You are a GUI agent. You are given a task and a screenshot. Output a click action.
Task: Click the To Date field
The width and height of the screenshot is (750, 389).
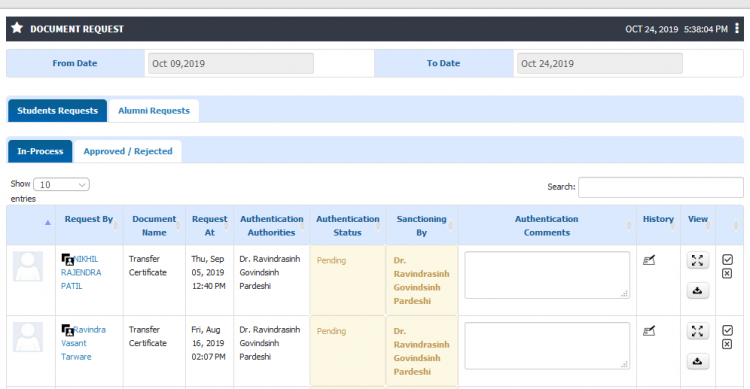(x=600, y=64)
